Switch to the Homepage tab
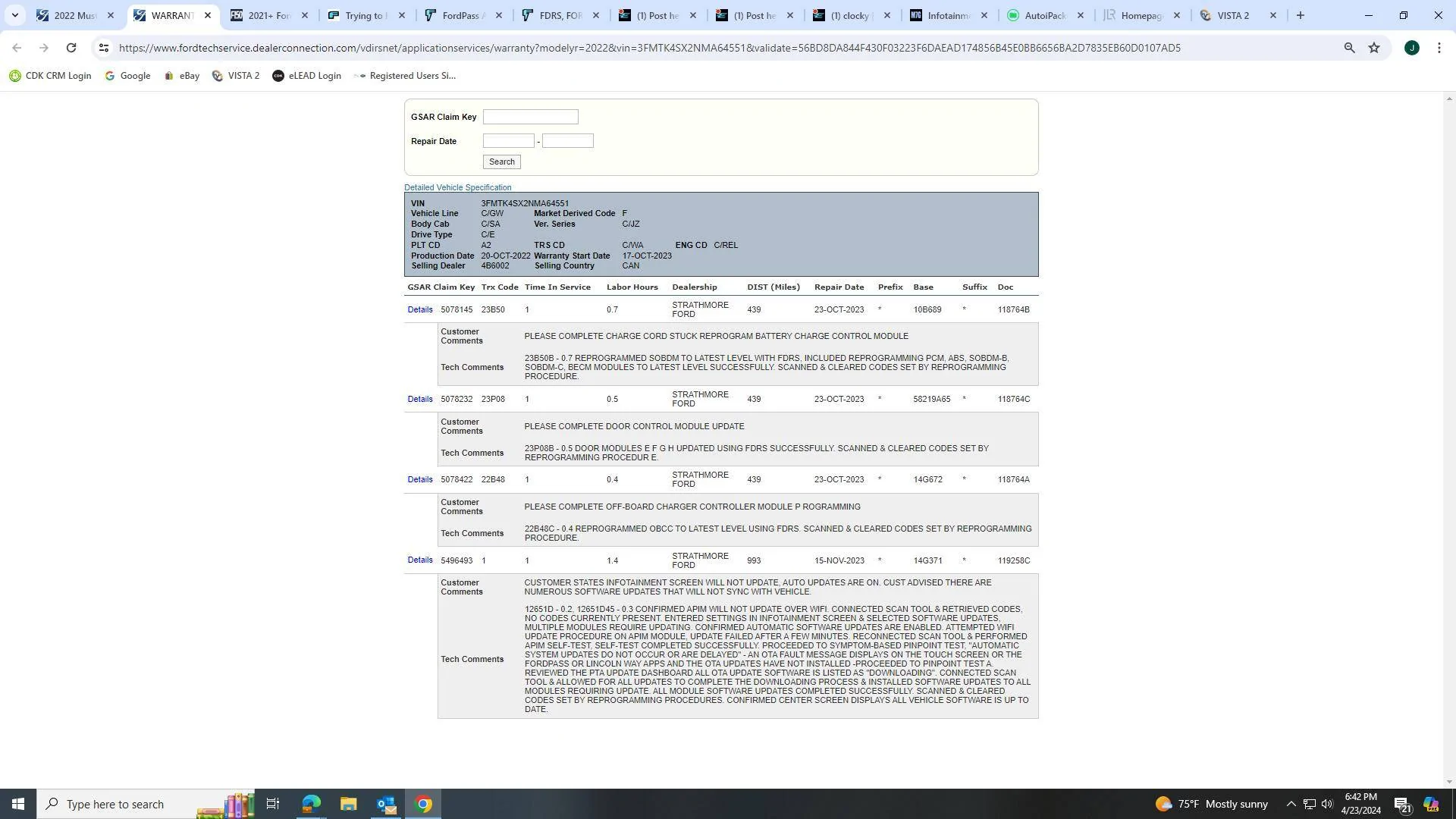 click(1142, 15)
